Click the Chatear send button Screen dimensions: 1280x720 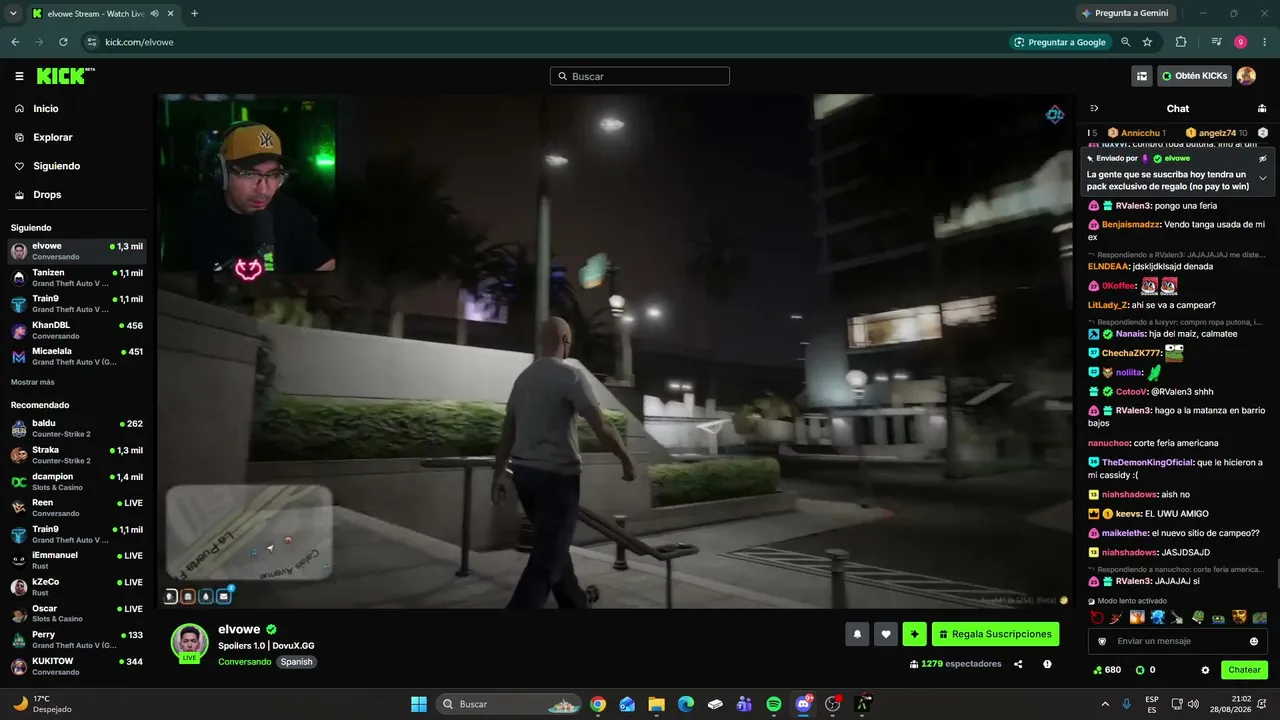[1244, 670]
